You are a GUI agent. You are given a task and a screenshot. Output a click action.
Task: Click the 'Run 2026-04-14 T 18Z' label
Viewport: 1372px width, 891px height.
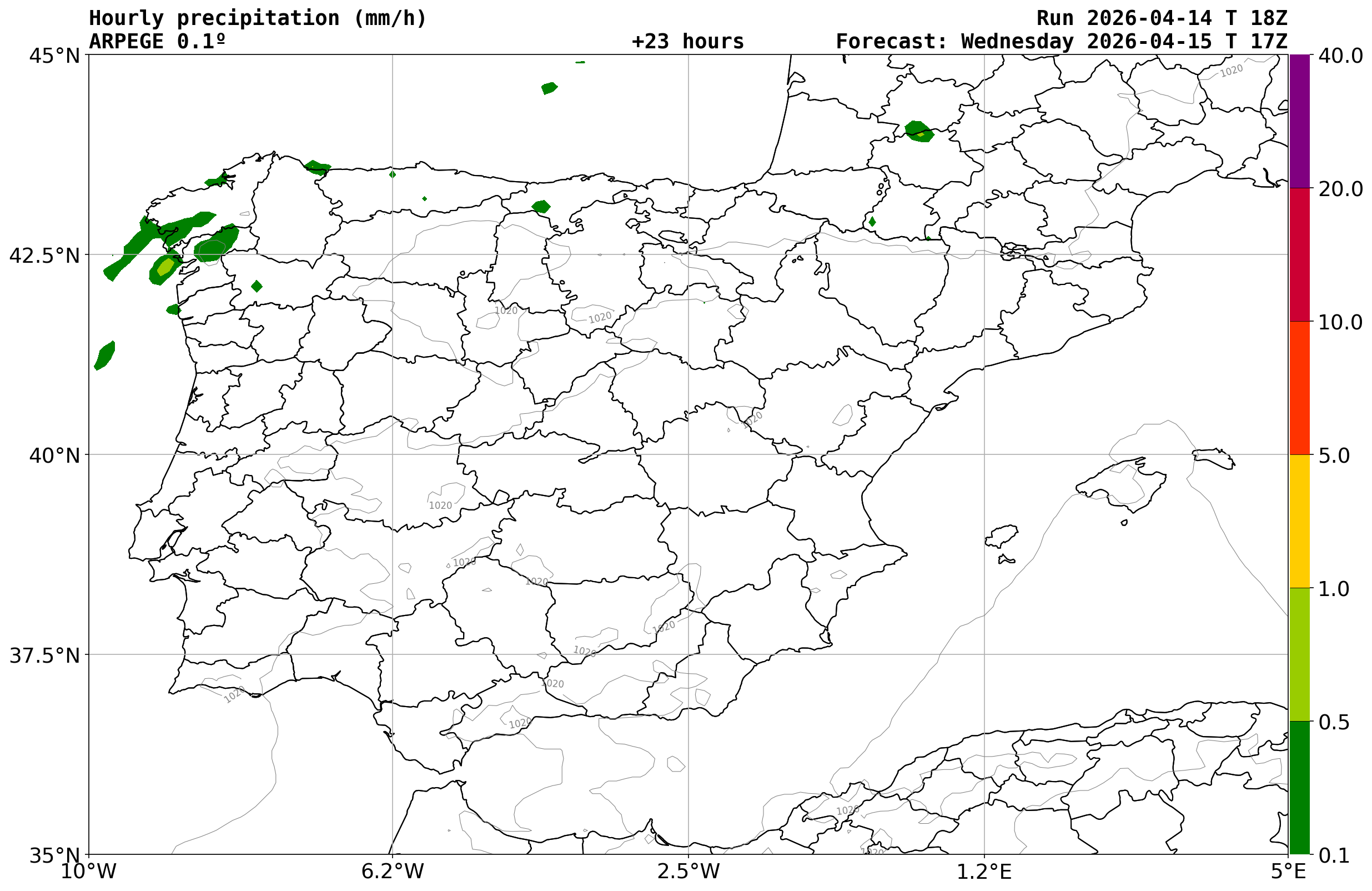[1162, 18]
